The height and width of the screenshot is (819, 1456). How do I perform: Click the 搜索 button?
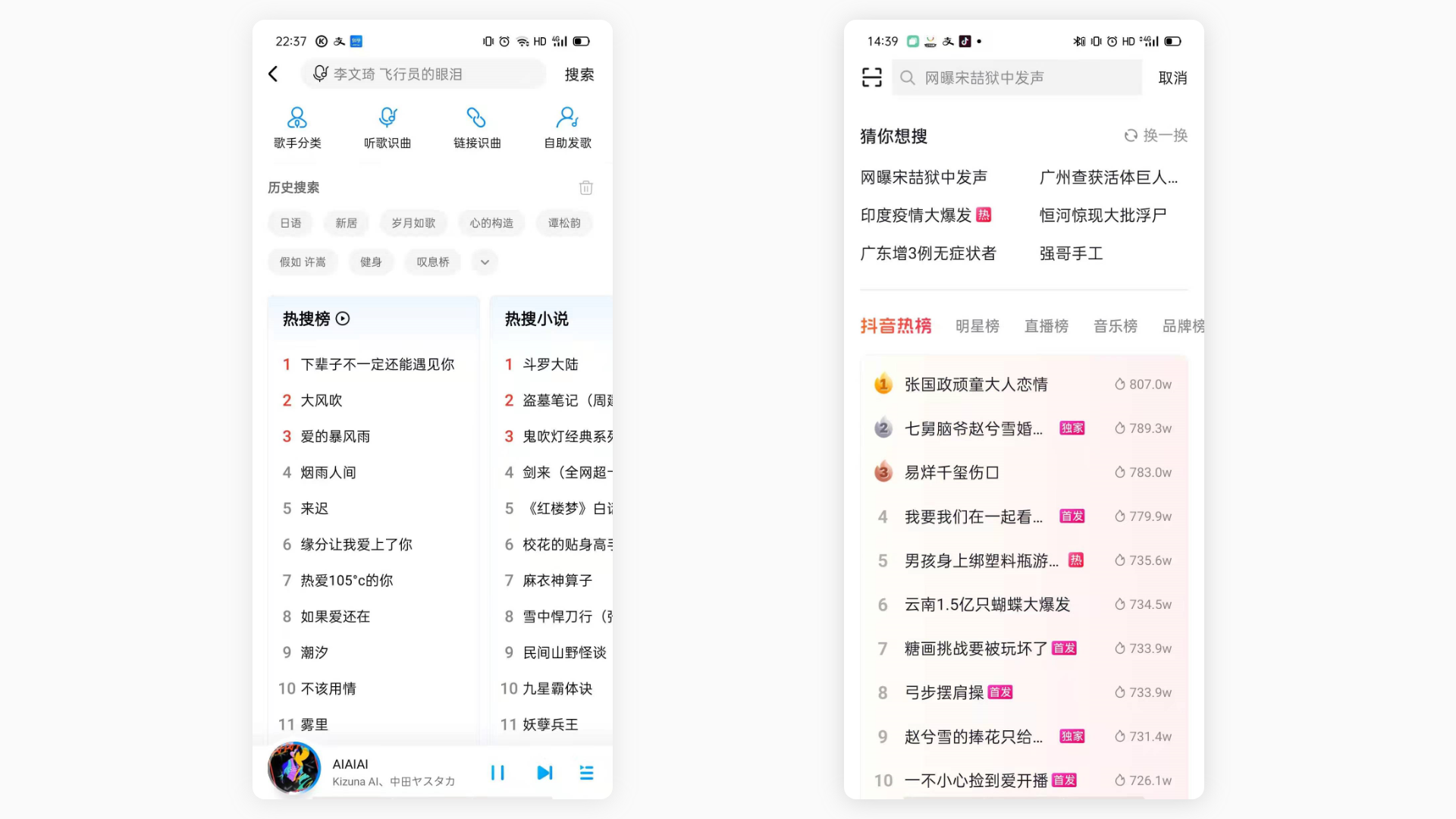[579, 74]
